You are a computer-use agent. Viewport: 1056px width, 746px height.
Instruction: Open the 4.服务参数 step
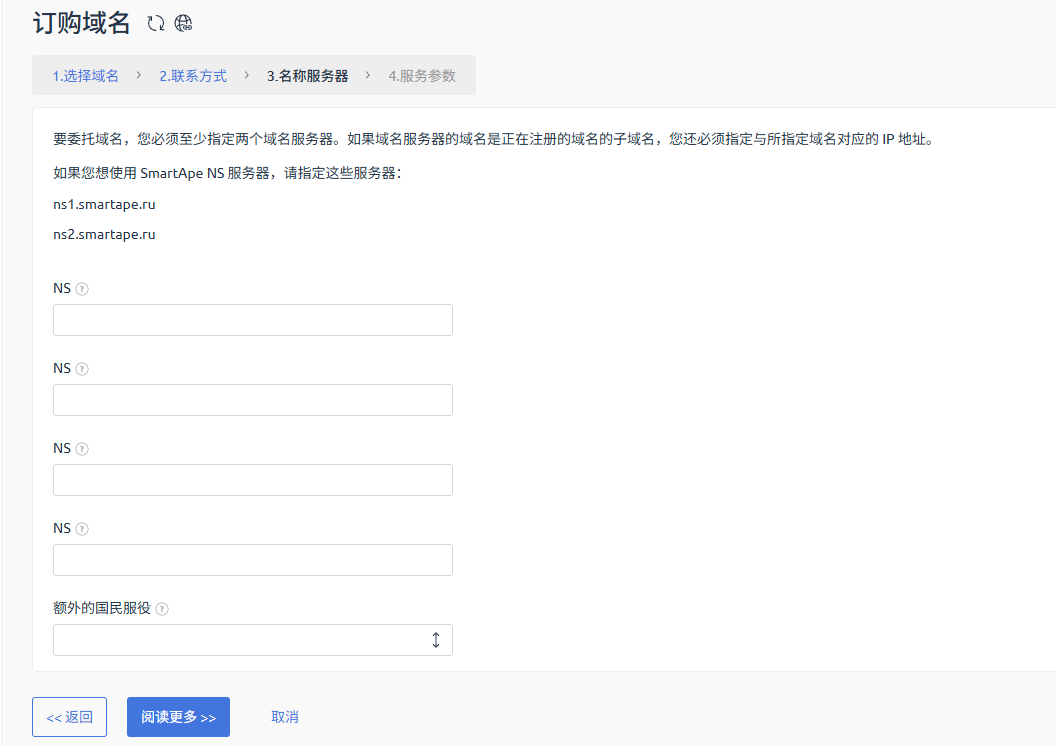[x=422, y=76]
